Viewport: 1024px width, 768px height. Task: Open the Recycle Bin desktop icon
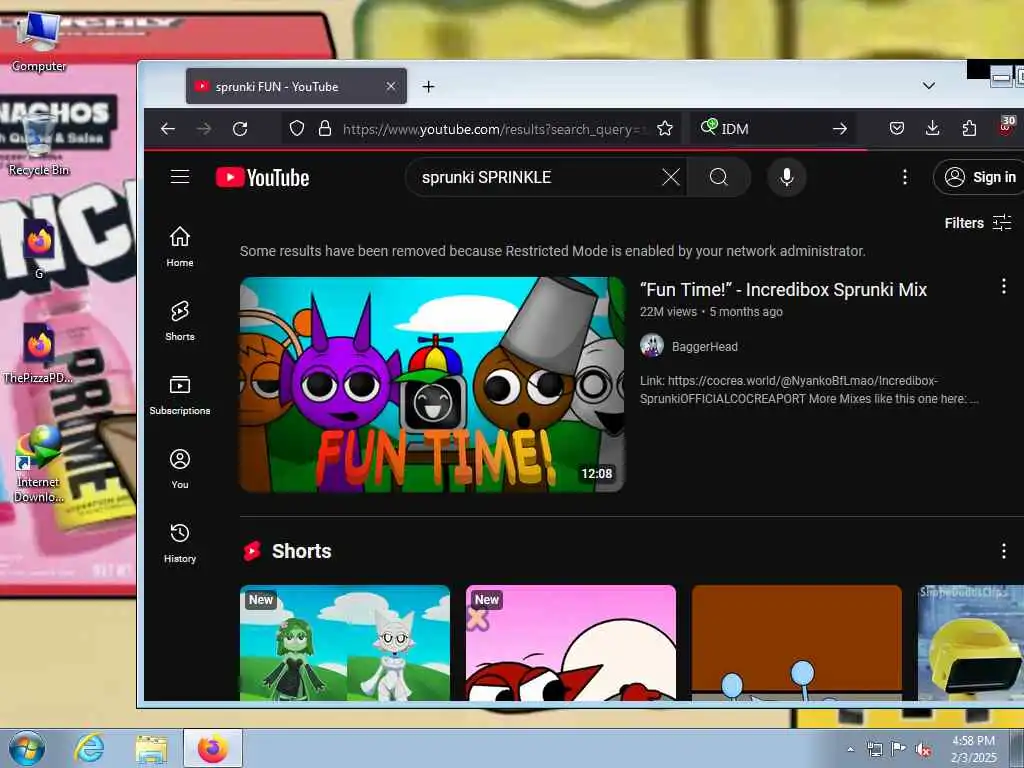pos(39,144)
